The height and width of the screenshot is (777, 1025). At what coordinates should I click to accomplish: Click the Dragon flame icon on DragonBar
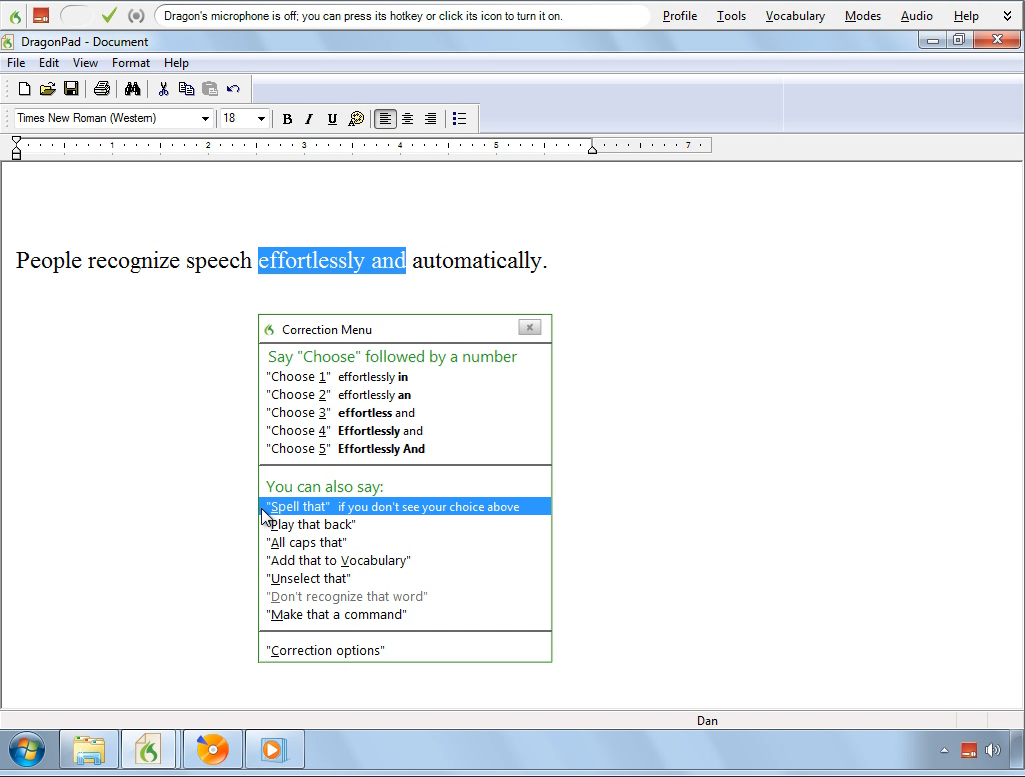15,16
